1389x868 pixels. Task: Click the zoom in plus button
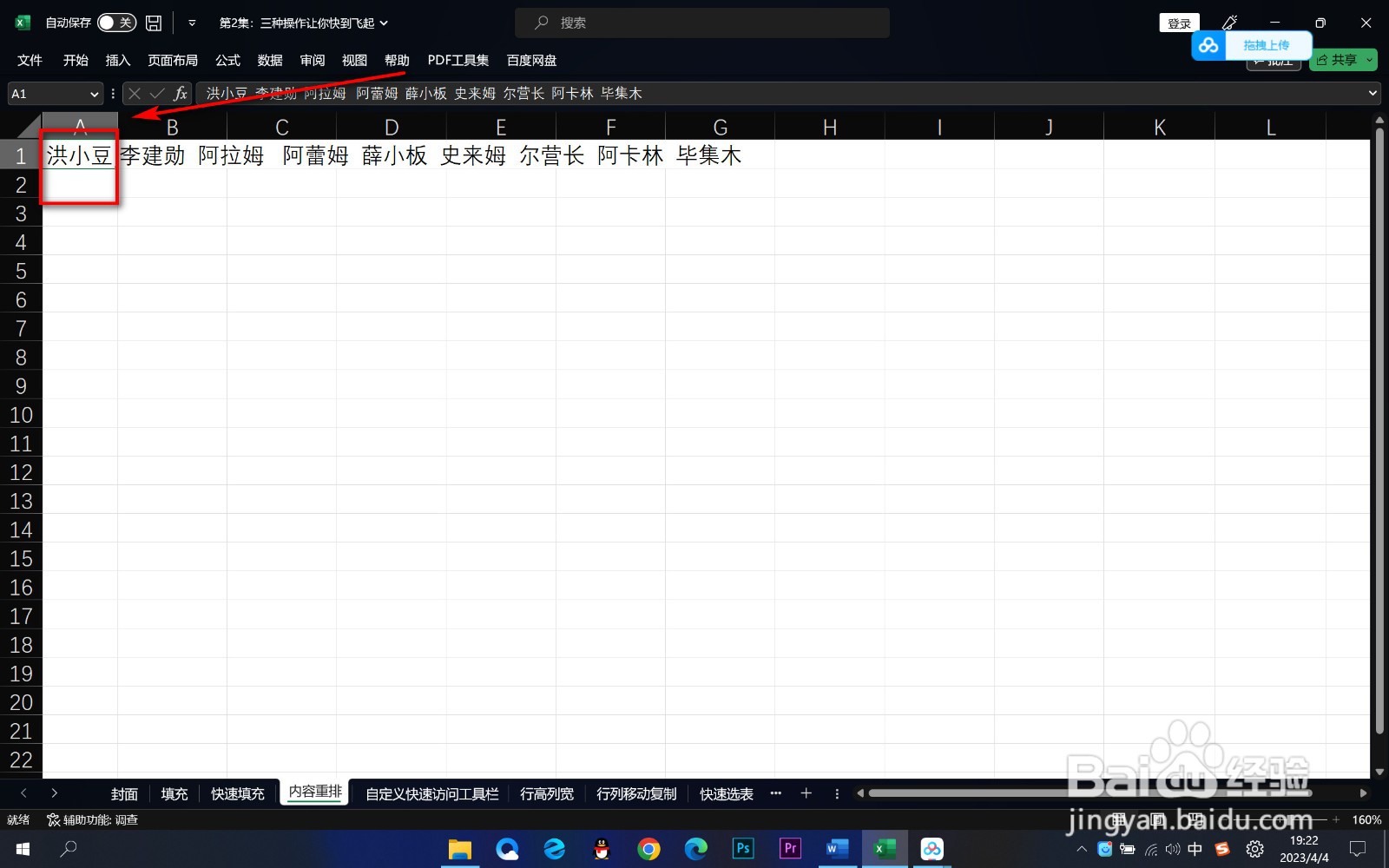[x=1336, y=819]
